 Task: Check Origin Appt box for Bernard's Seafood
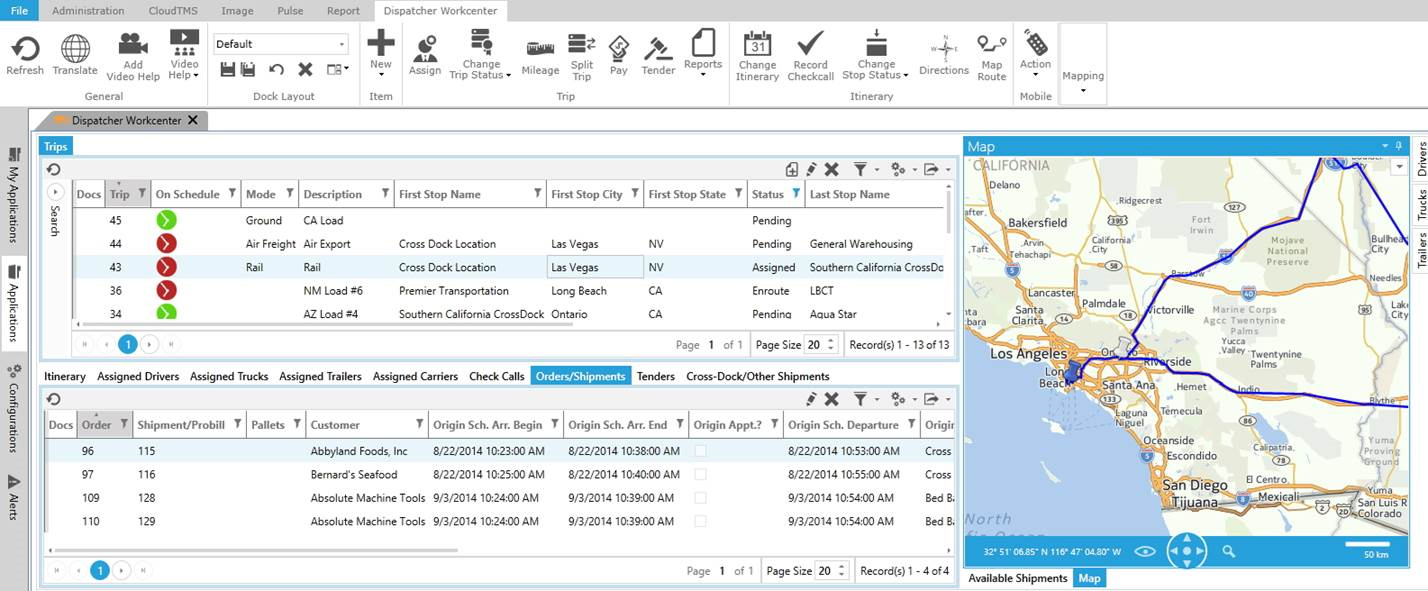click(x=700, y=475)
